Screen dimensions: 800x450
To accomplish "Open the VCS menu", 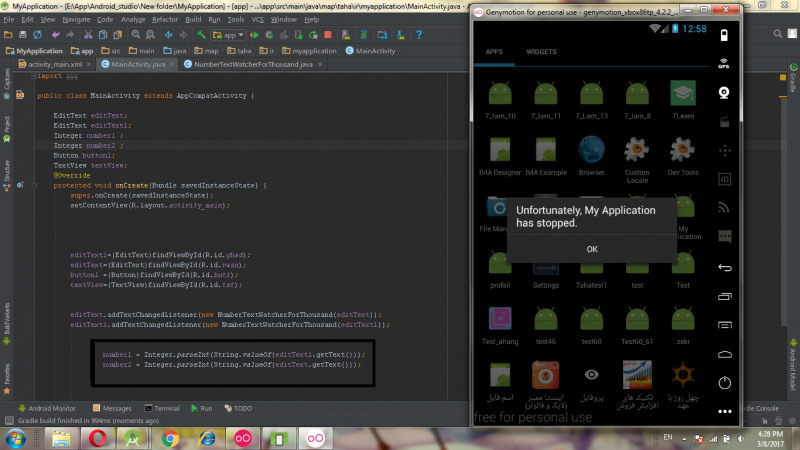I will tap(258, 19).
